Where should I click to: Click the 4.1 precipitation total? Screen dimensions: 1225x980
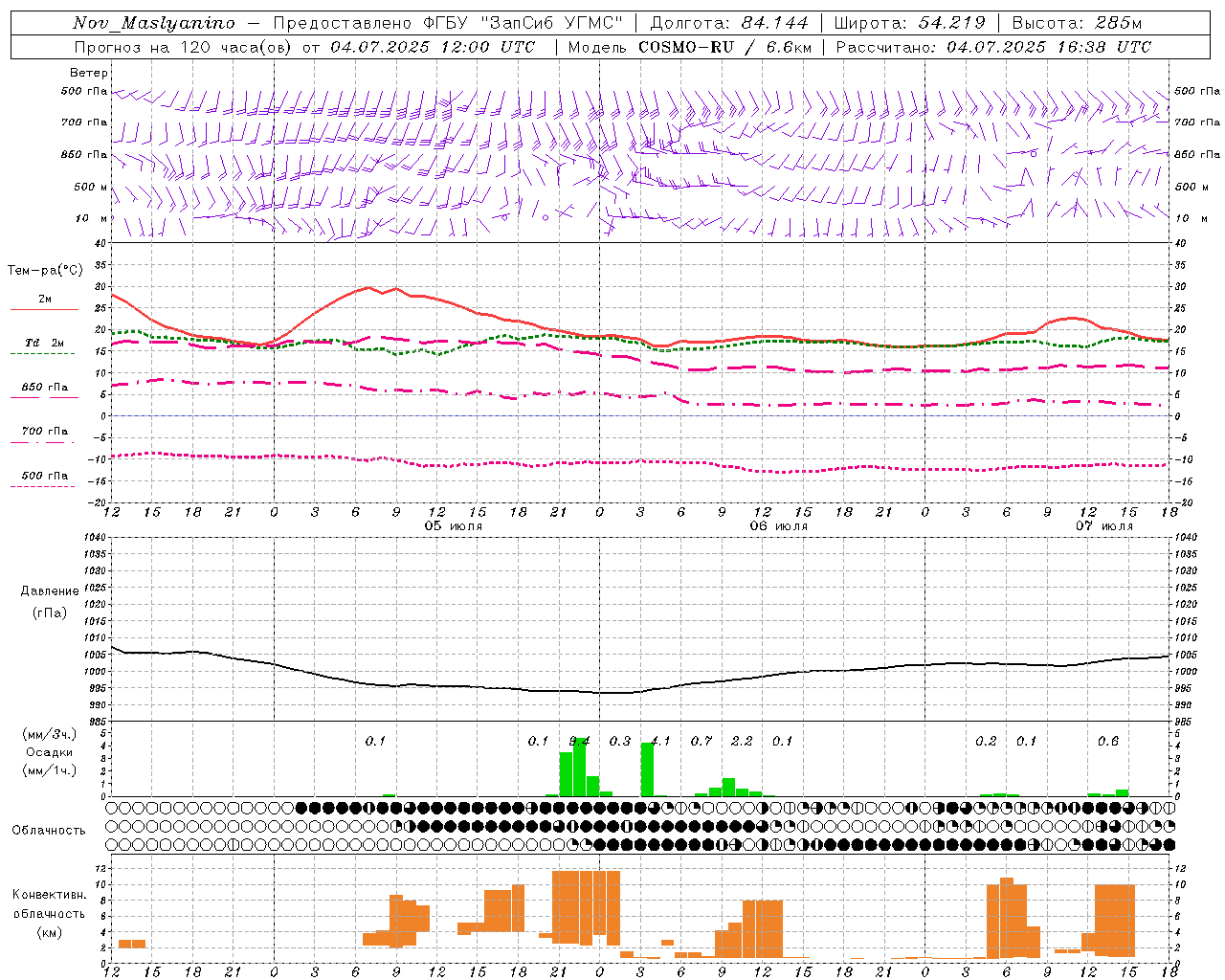point(660,741)
